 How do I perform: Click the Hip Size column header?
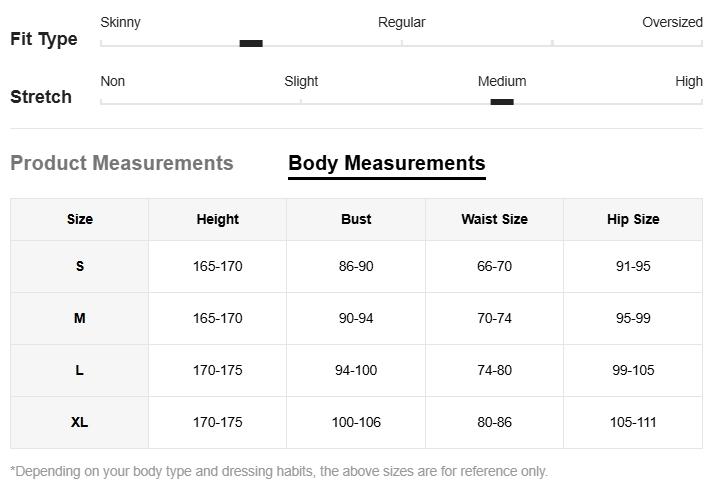point(633,219)
